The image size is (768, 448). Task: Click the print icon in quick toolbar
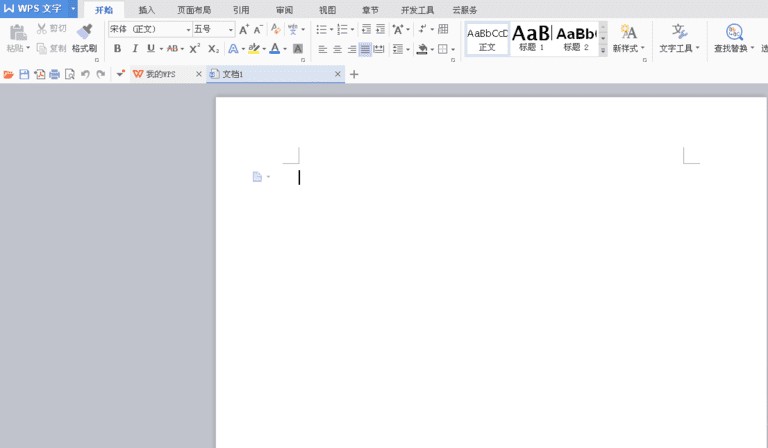coord(54,74)
